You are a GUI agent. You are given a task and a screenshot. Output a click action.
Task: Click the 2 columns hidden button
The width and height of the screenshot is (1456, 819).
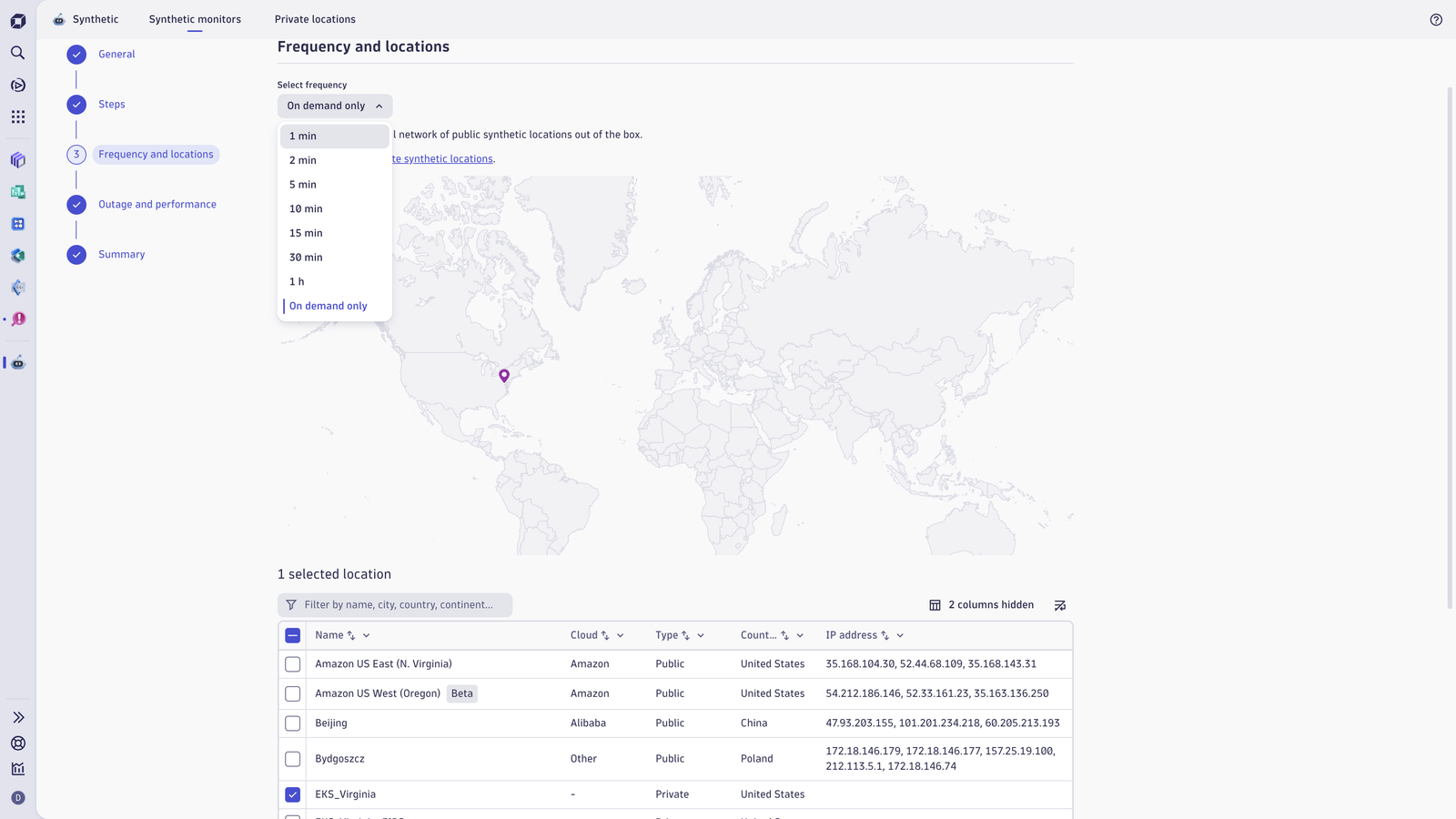click(981, 605)
